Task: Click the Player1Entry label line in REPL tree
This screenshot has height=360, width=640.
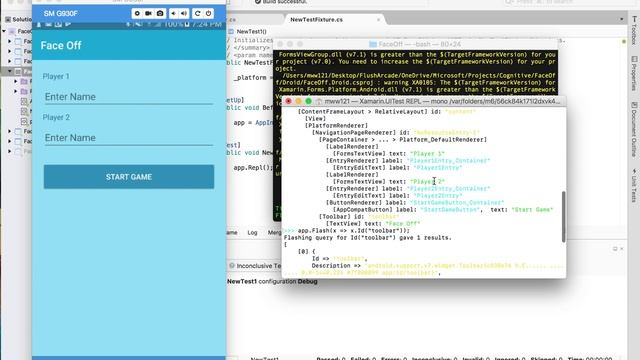Action: click(x=398, y=168)
